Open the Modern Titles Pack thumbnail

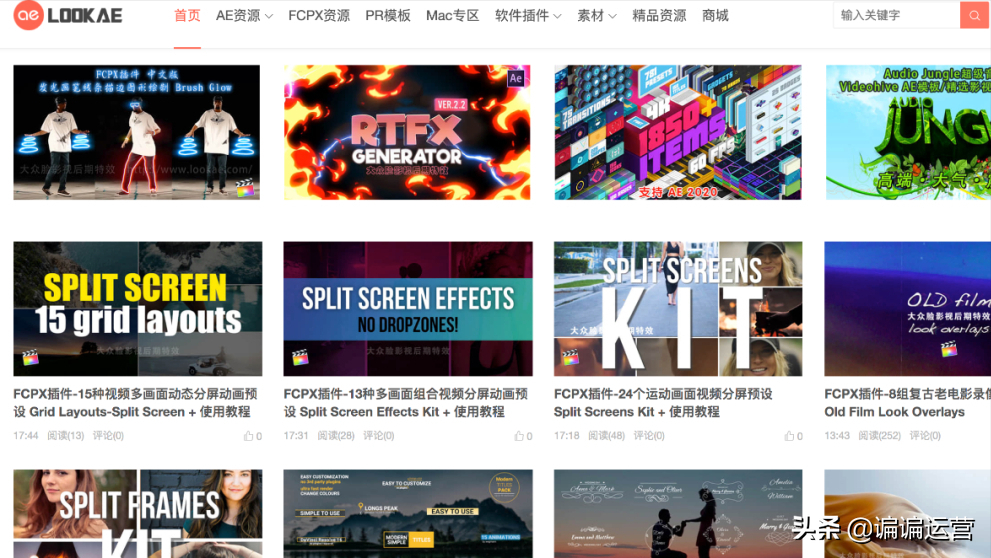pyautogui.click(x=408, y=514)
